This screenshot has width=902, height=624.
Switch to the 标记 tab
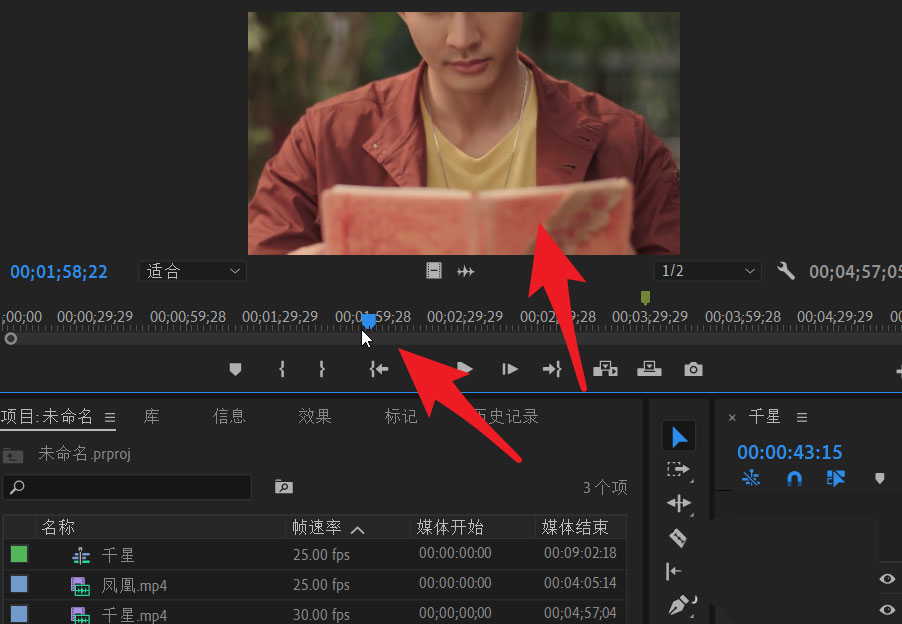pyautogui.click(x=400, y=416)
